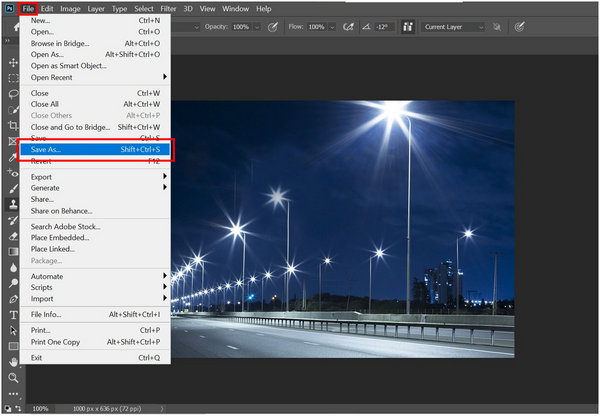The height and width of the screenshot is (416, 600).
Task: Enable airbrush-style build-up effects
Action: click(x=348, y=27)
